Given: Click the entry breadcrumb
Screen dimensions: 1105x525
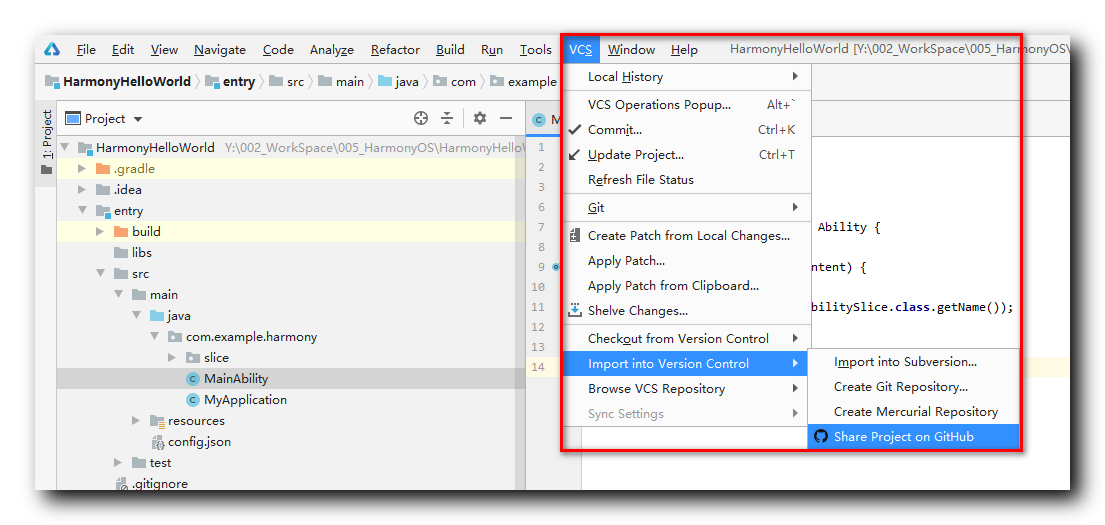Looking at the screenshot, I should coord(230,82).
